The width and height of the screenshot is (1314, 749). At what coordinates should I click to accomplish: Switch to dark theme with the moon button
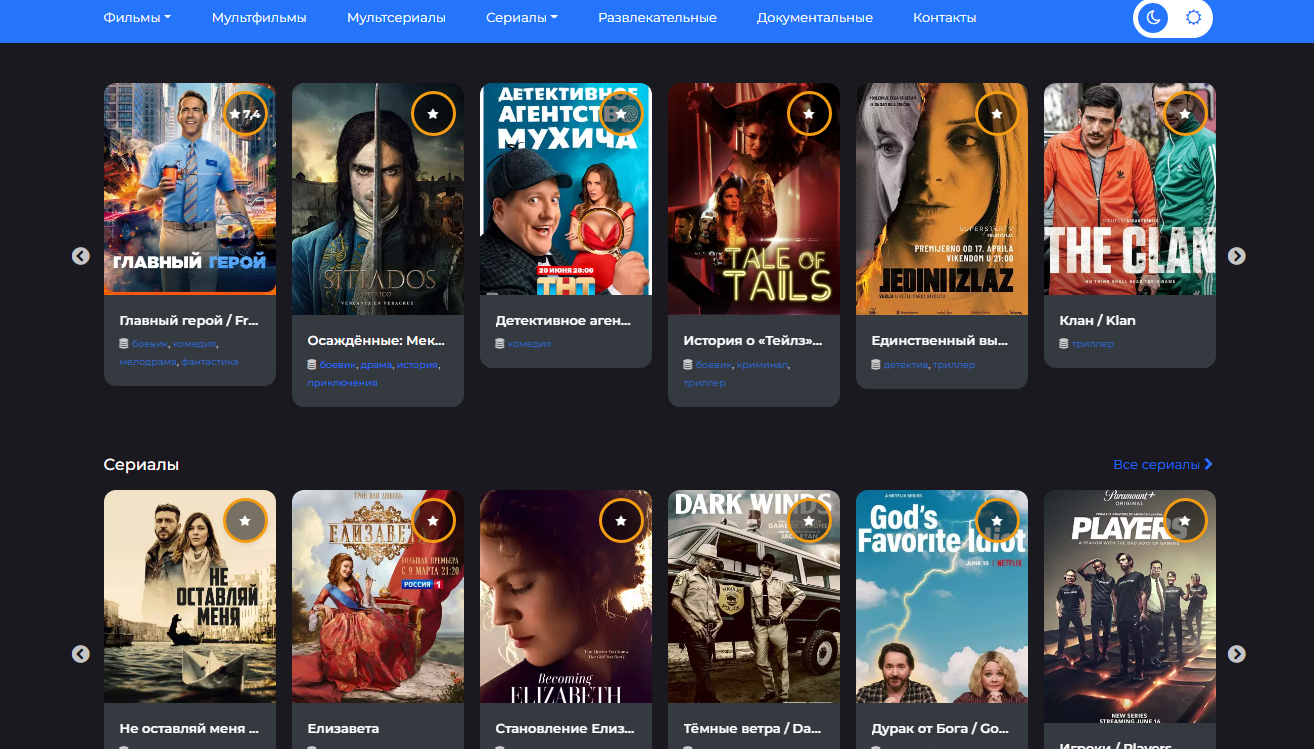(x=1153, y=17)
